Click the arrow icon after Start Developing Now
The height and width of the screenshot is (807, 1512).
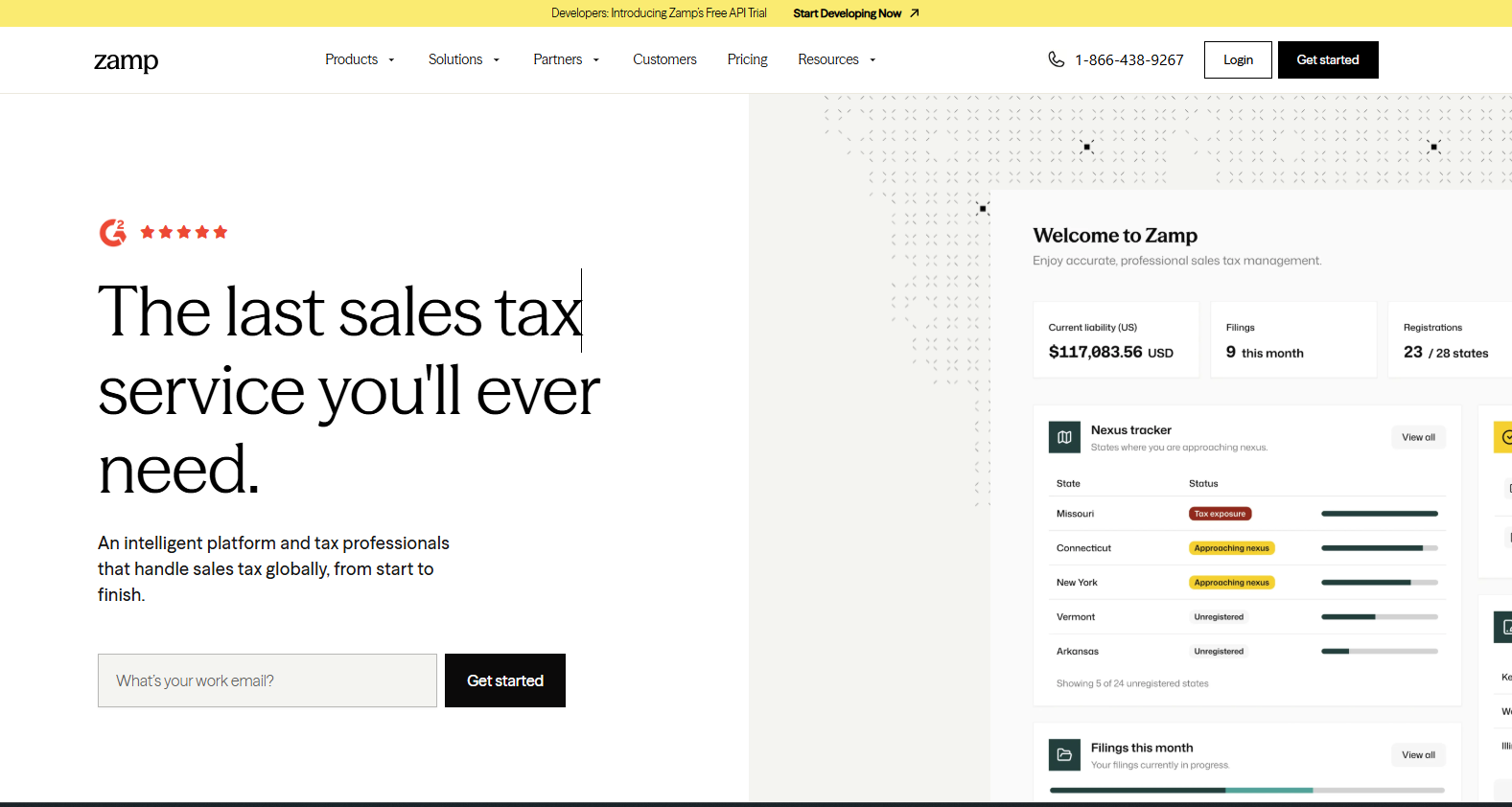(915, 13)
